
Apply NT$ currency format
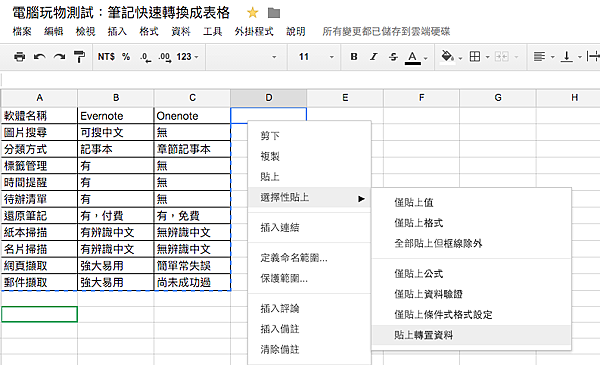click(x=106, y=57)
